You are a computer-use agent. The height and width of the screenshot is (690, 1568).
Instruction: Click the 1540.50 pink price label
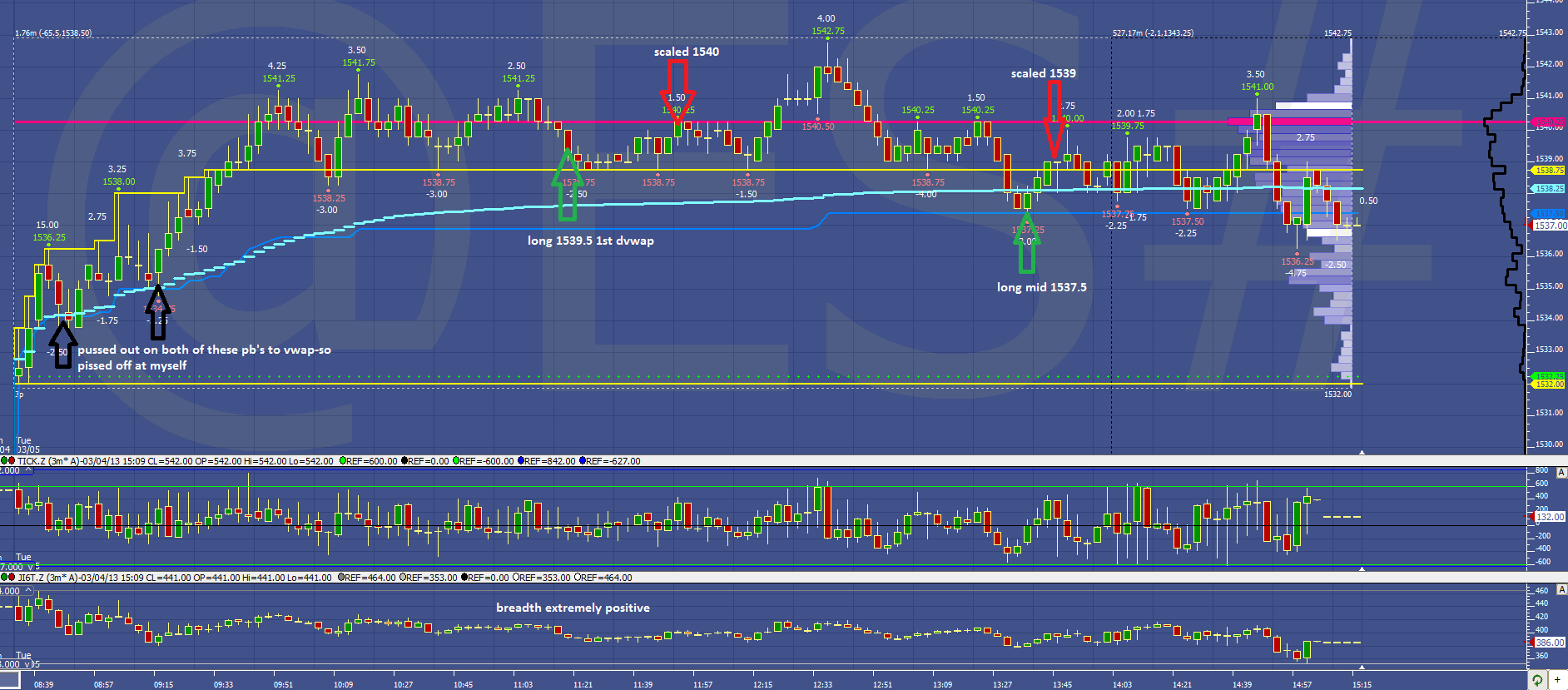818,127
